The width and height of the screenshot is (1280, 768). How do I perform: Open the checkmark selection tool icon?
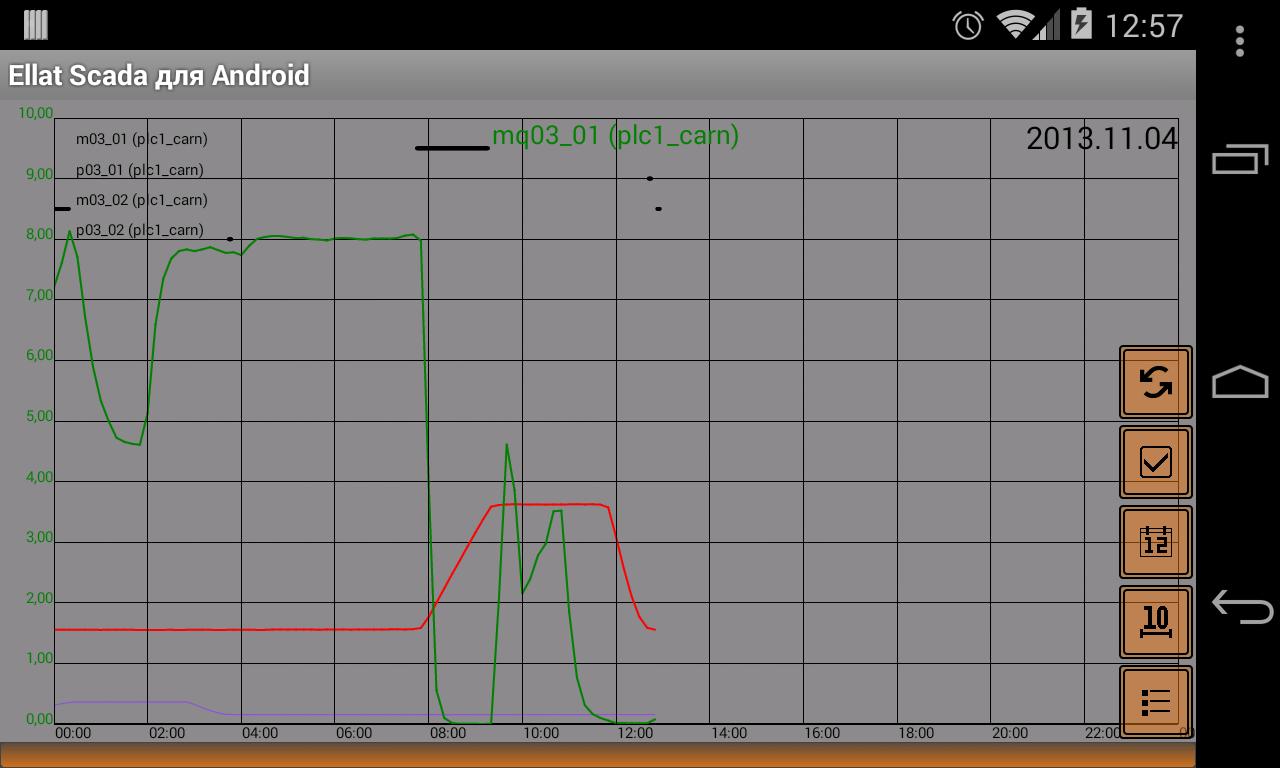tap(1154, 461)
